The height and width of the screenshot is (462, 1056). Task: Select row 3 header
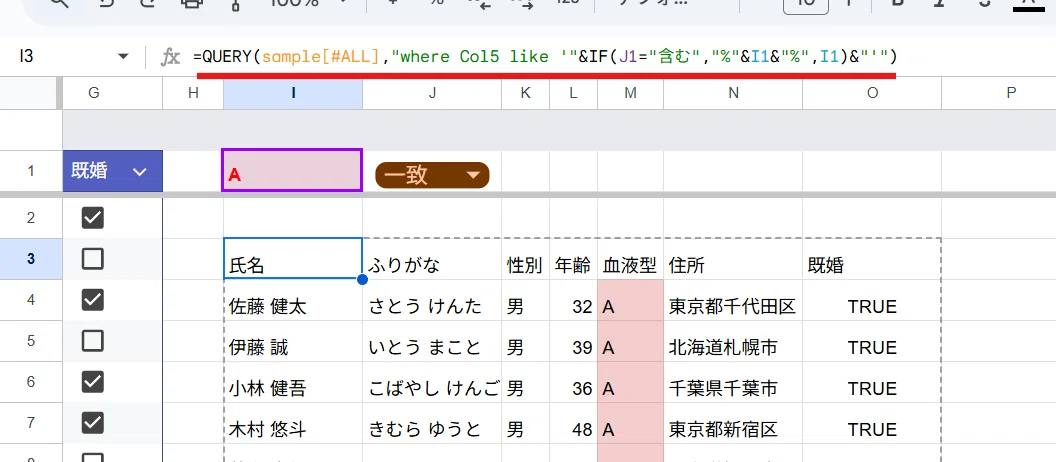(31, 259)
